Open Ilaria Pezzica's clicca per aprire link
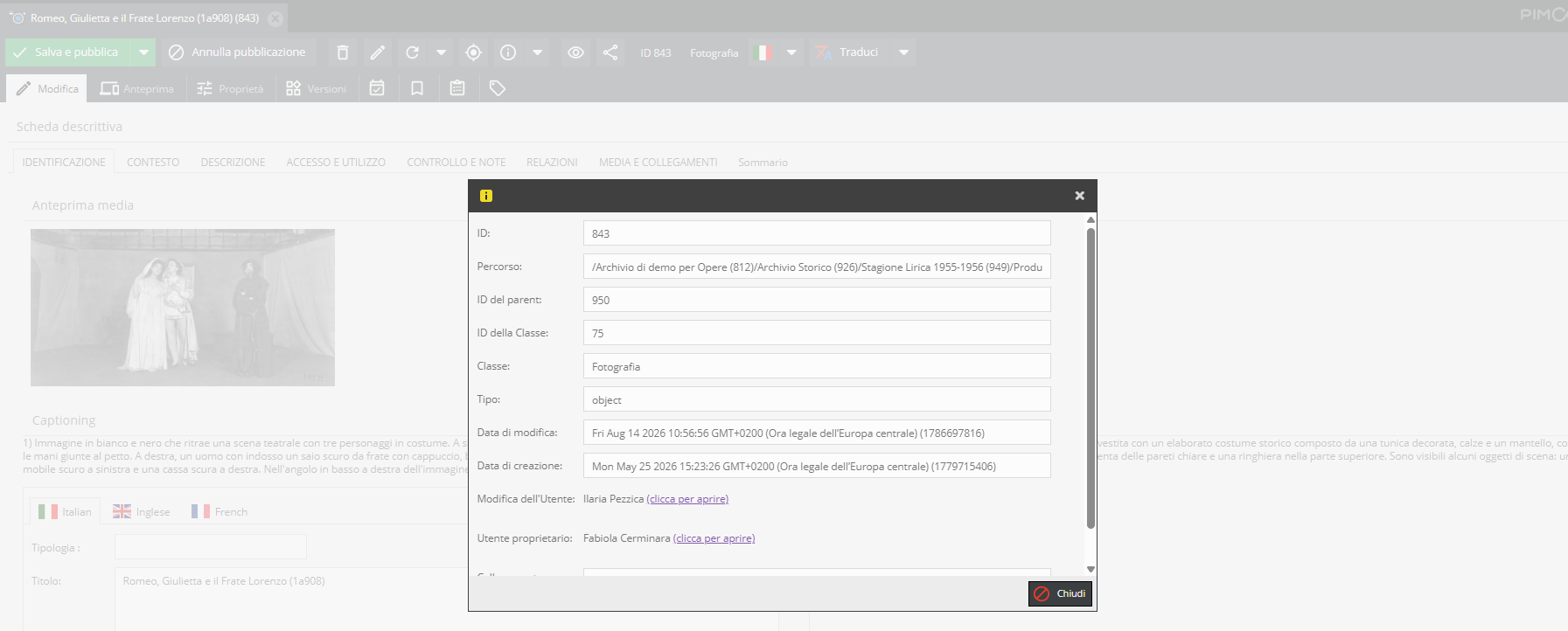 [687, 499]
